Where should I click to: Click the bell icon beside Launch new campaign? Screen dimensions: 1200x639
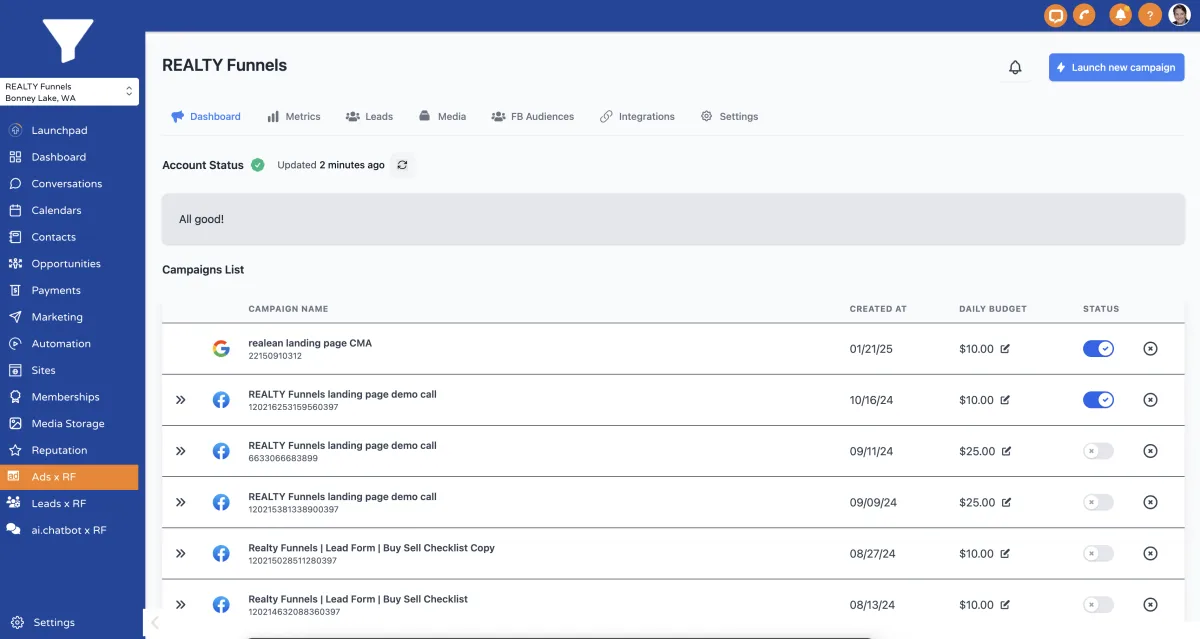point(1015,67)
